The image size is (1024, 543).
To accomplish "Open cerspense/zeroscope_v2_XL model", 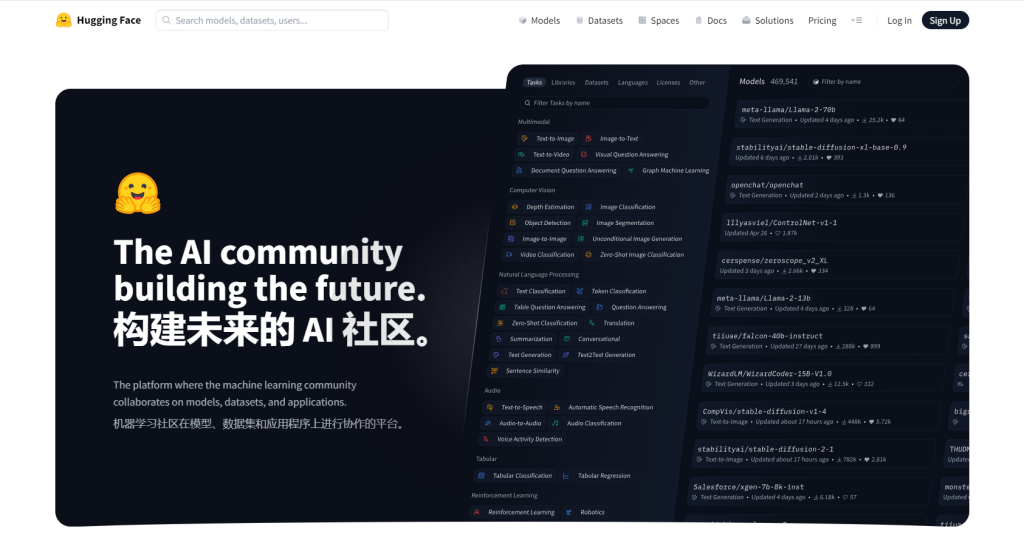I will tap(836, 265).
